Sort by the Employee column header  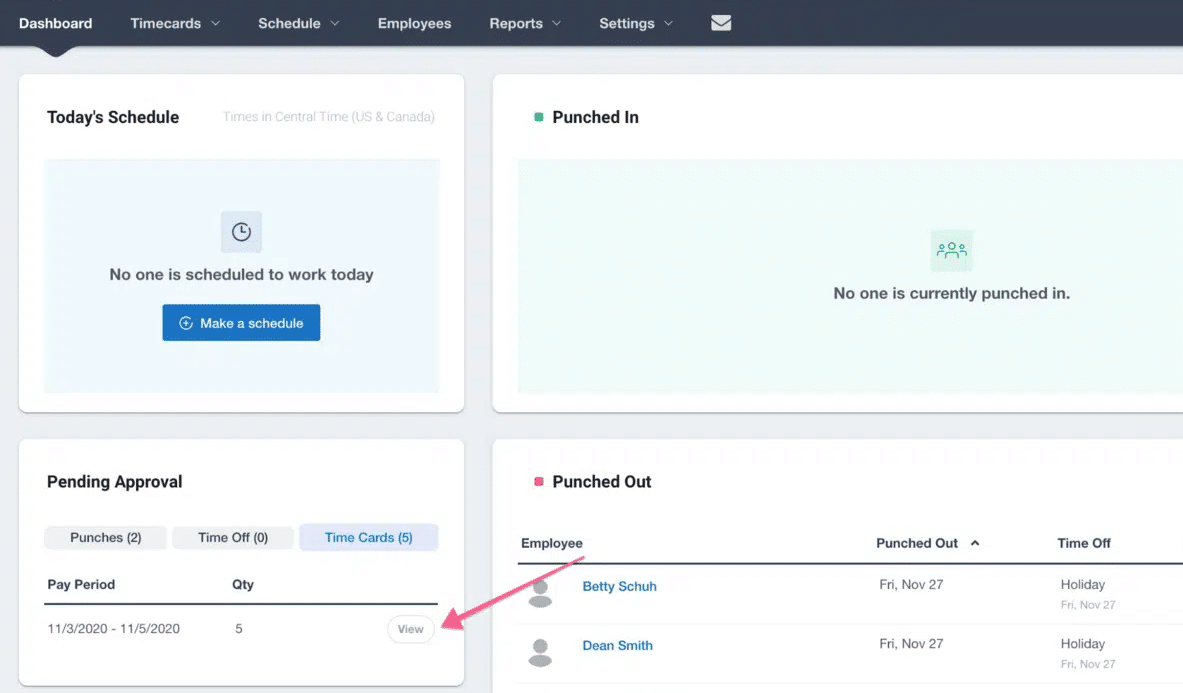point(552,543)
